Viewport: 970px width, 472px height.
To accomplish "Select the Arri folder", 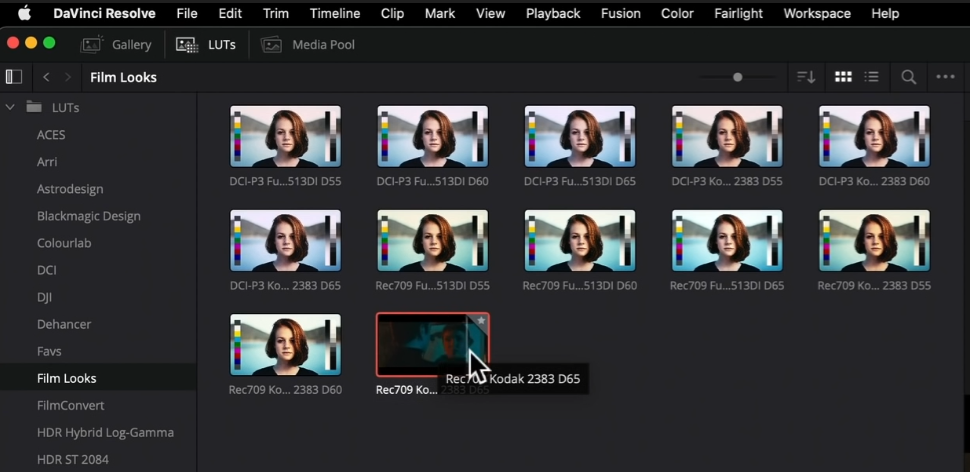I will tap(47, 162).
